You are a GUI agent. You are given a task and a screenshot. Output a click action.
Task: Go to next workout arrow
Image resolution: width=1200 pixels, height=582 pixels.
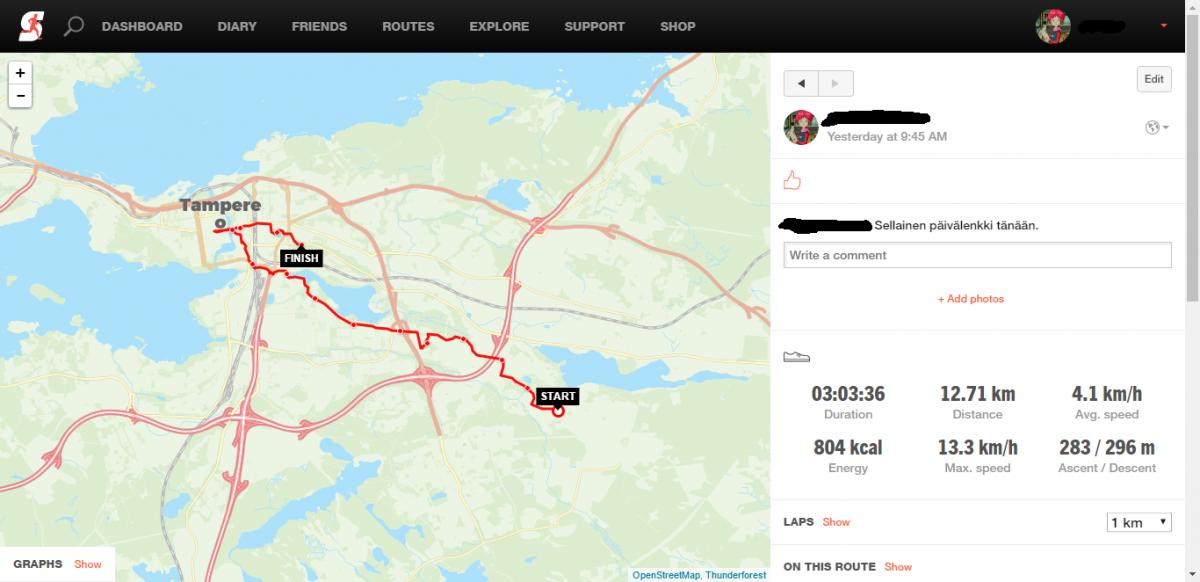point(836,82)
